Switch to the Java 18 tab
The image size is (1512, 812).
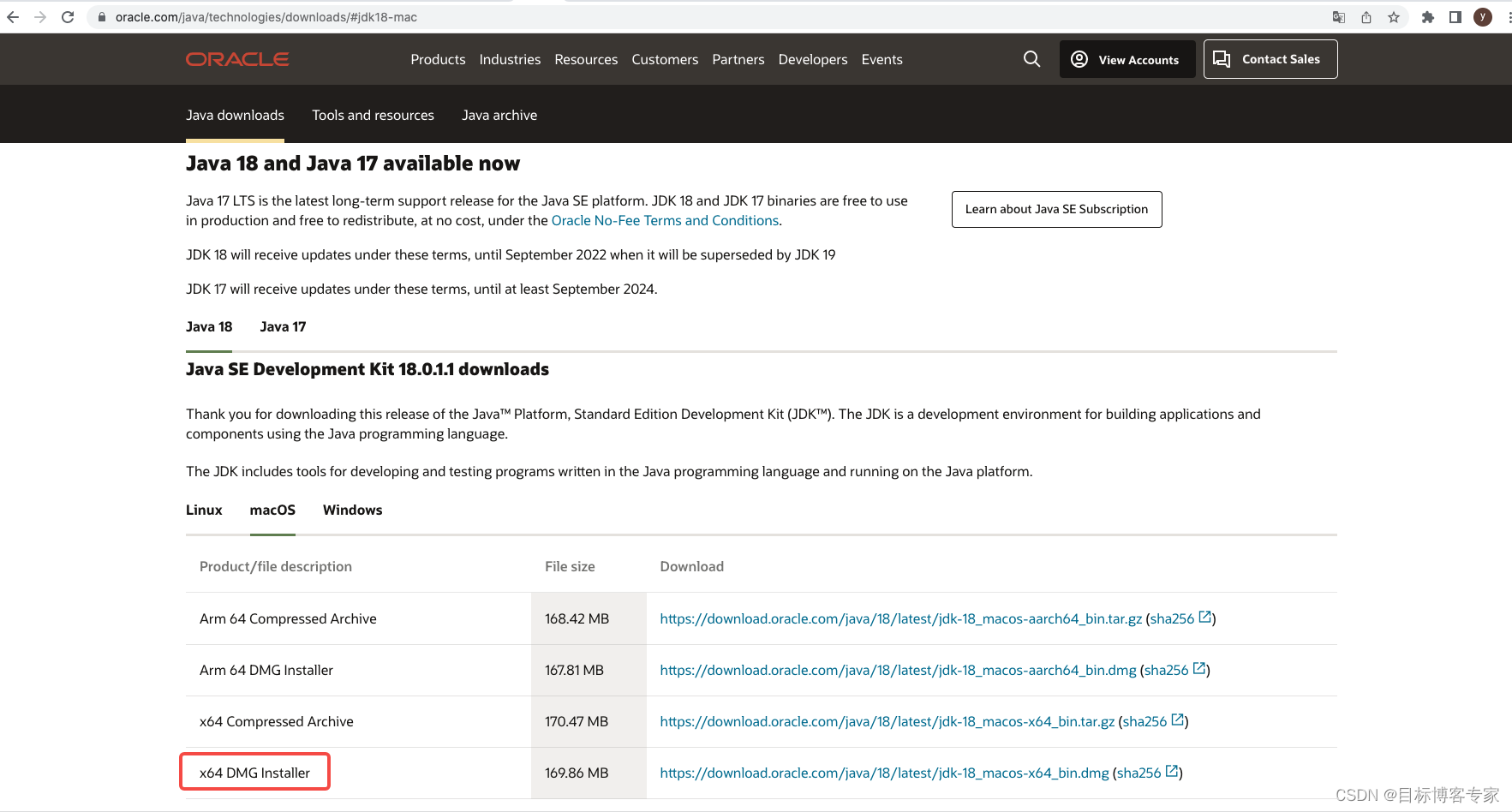(x=209, y=327)
